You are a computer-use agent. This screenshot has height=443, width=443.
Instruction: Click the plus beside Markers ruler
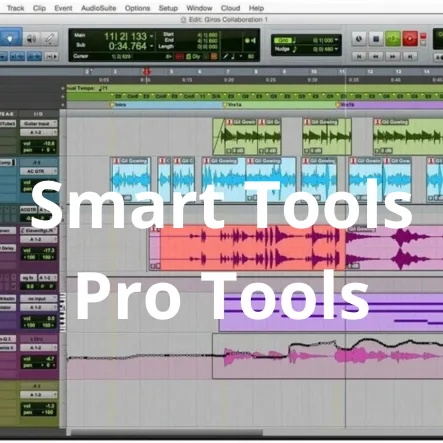point(63,105)
